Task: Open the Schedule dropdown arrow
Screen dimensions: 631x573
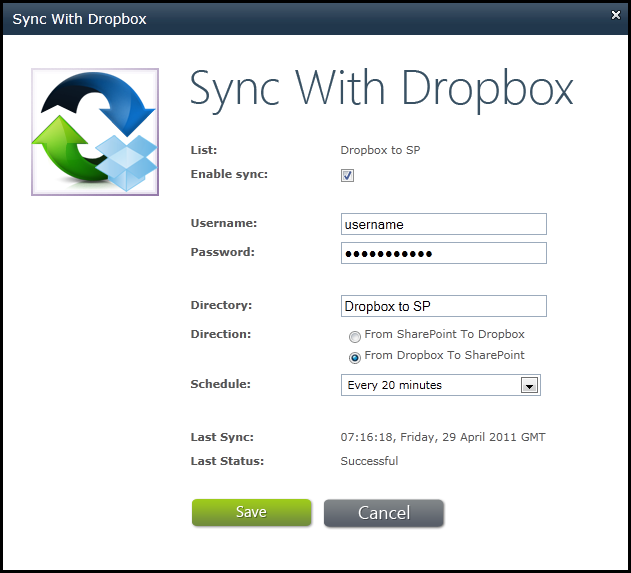Action: coord(530,385)
